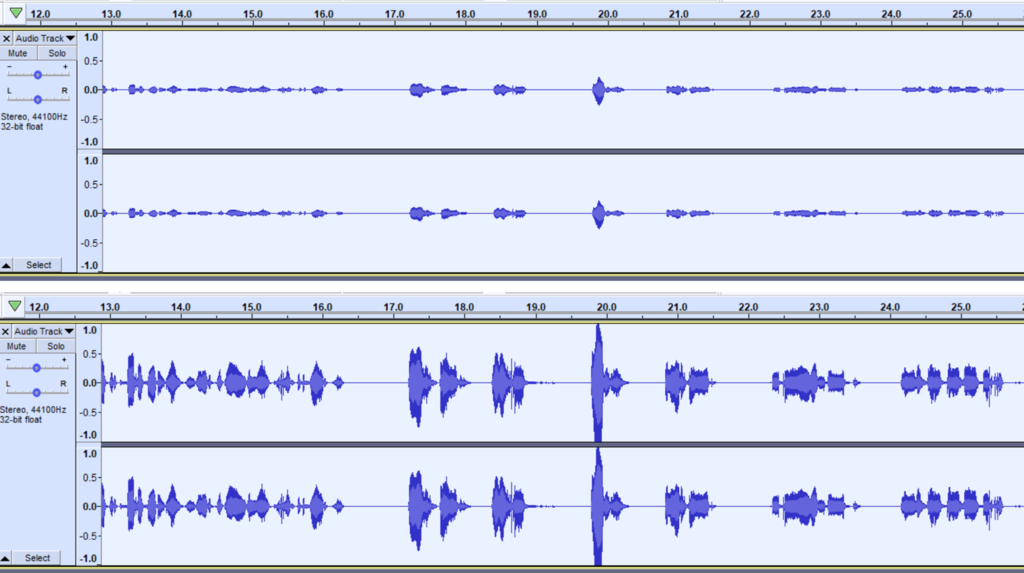Click the gain plus sign on the upper track

pyautogui.click(x=65, y=67)
